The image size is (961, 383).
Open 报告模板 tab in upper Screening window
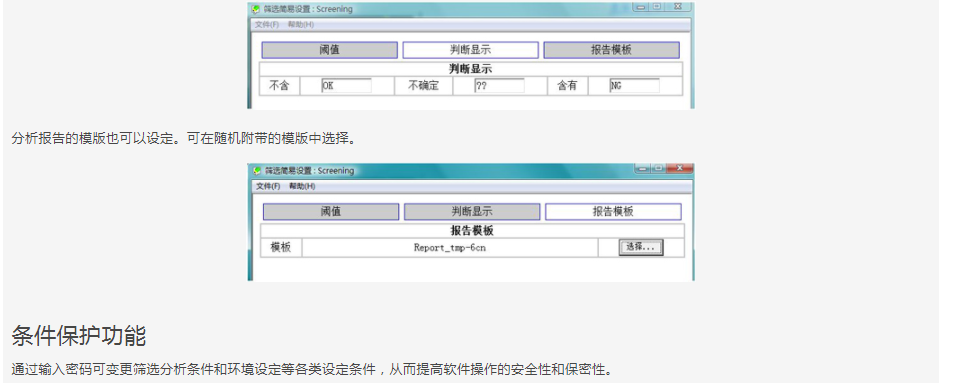coord(612,50)
